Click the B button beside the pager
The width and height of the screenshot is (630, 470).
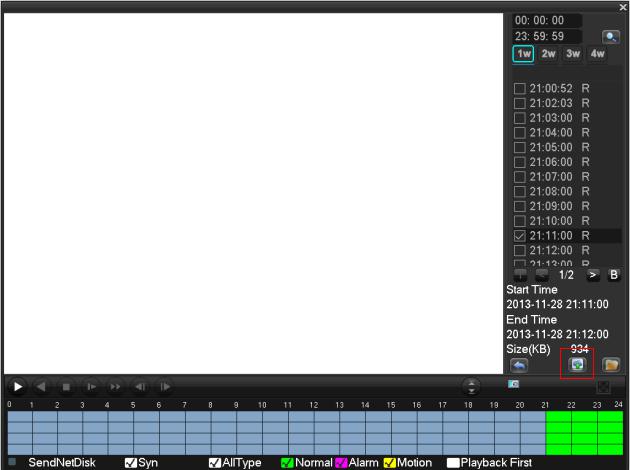tap(614, 275)
